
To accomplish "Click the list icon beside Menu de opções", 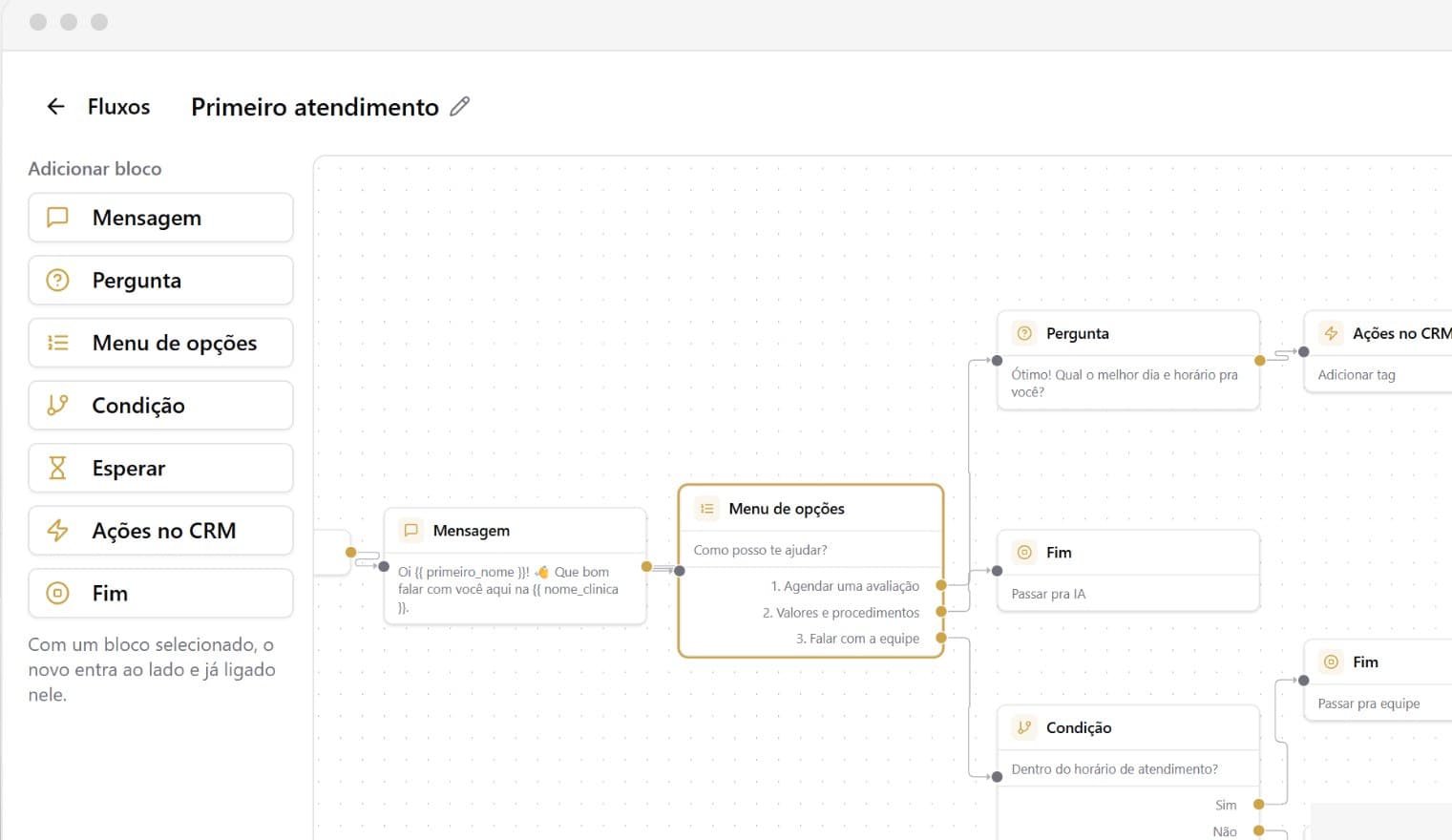I will point(57,343).
